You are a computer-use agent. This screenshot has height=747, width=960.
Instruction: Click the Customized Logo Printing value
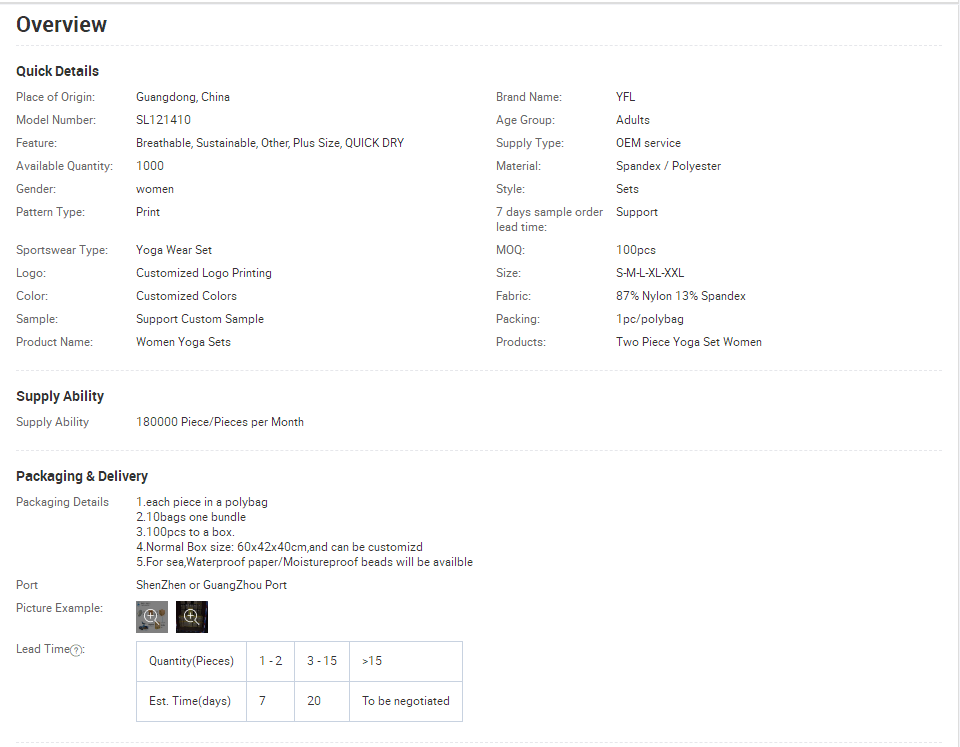pyautogui.click(x=204, y=273)
